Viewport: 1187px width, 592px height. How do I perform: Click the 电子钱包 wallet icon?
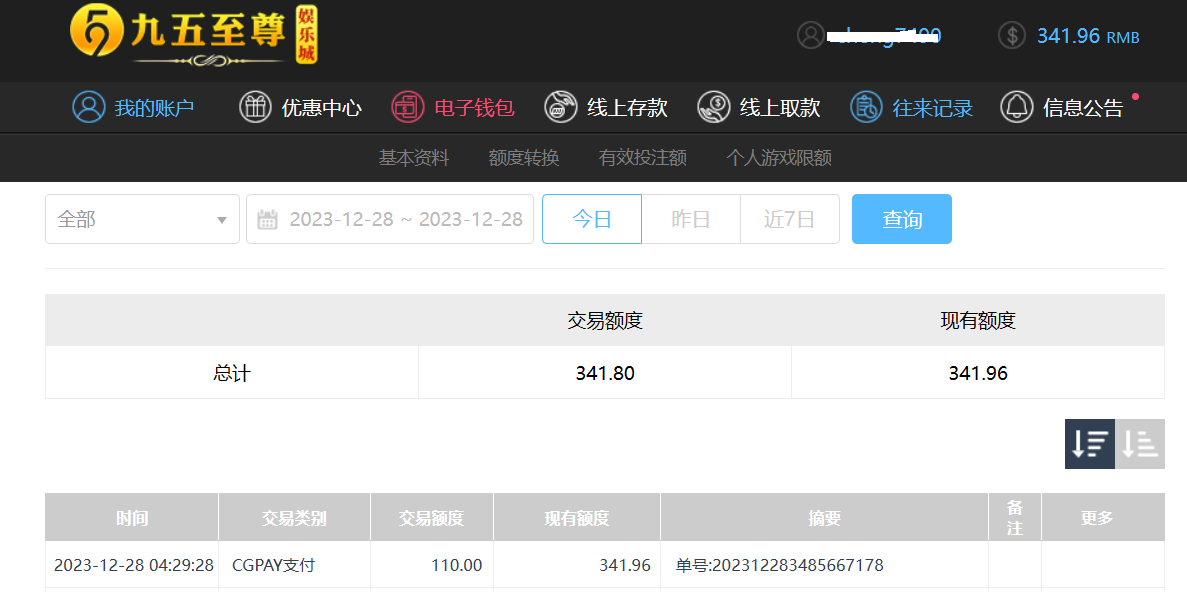(x=408, y=107)
